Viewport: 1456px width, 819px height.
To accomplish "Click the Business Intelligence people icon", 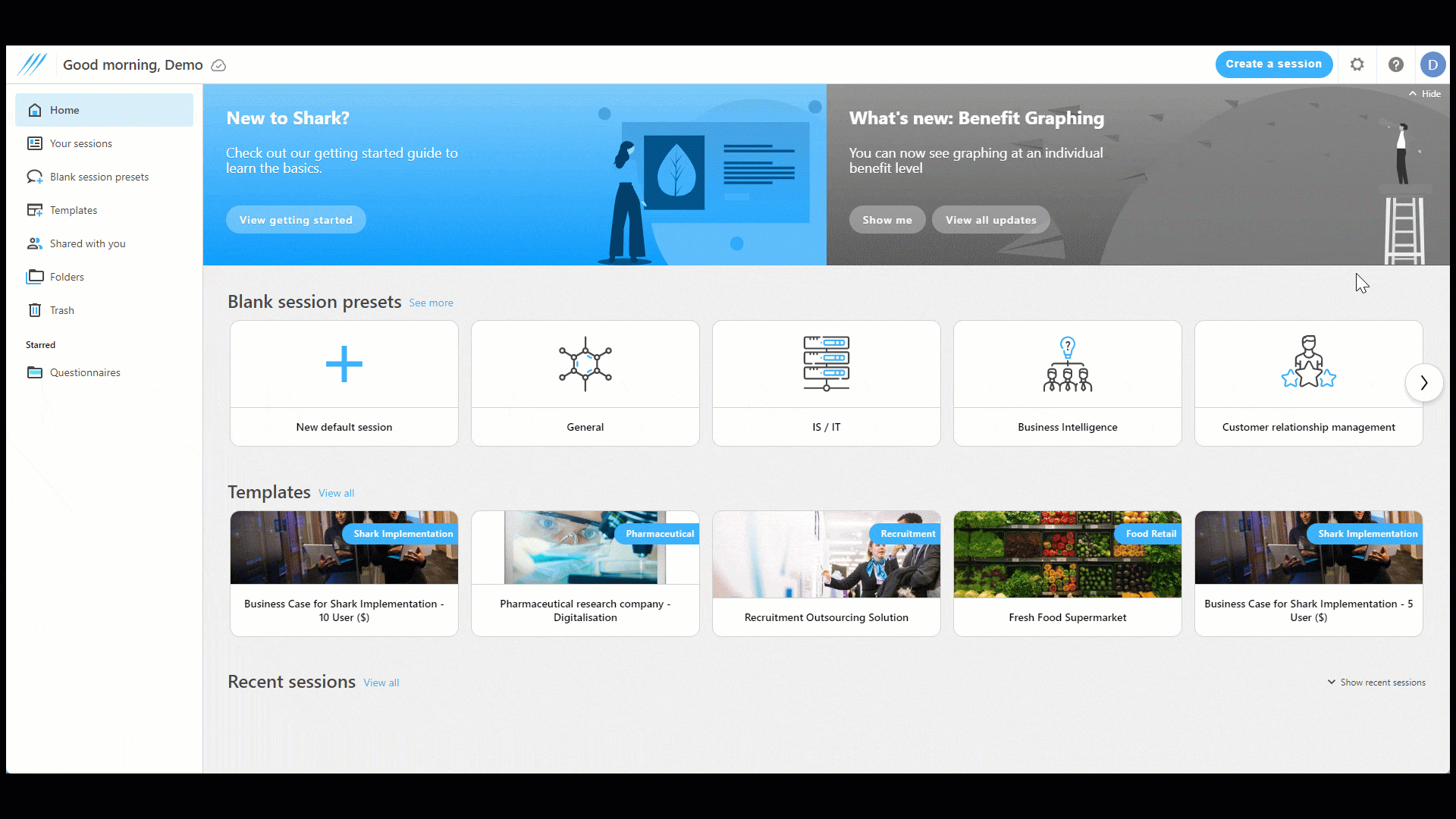I will (x=1068, y=364).
